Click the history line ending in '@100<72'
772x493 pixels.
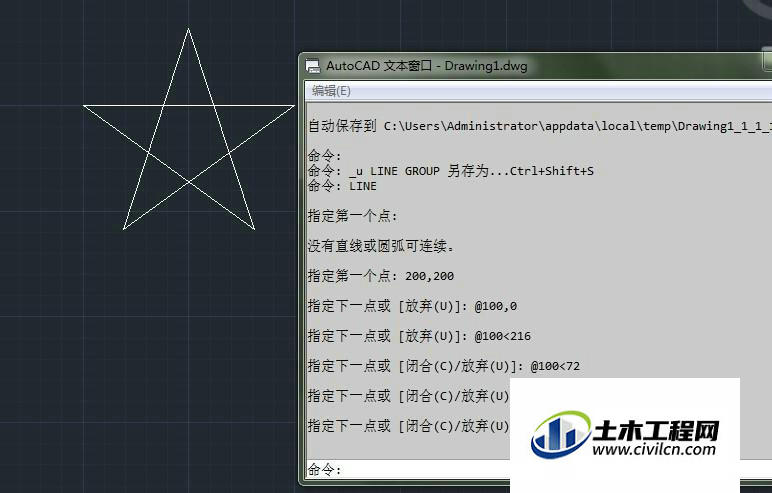click(x=444, y=366)
